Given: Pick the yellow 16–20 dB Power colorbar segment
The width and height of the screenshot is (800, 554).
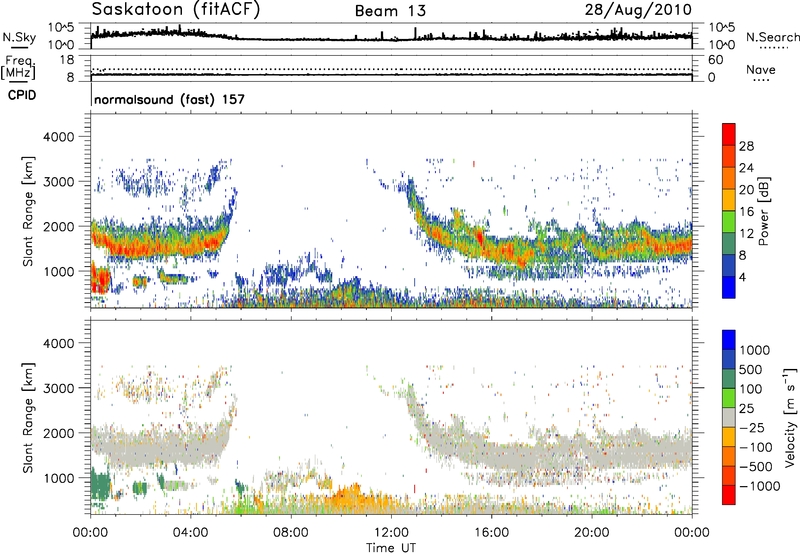Looking at the screenshot, I should click(729, 200).
